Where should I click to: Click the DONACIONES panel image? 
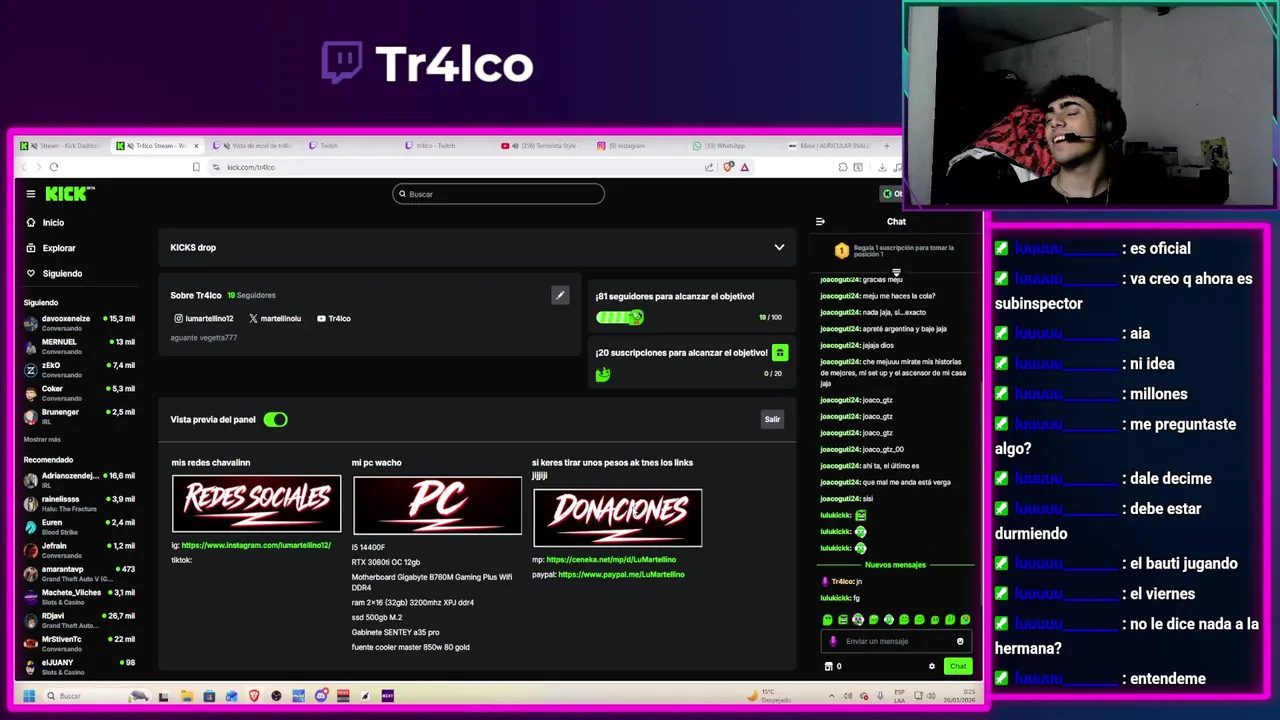coord(617,518)
